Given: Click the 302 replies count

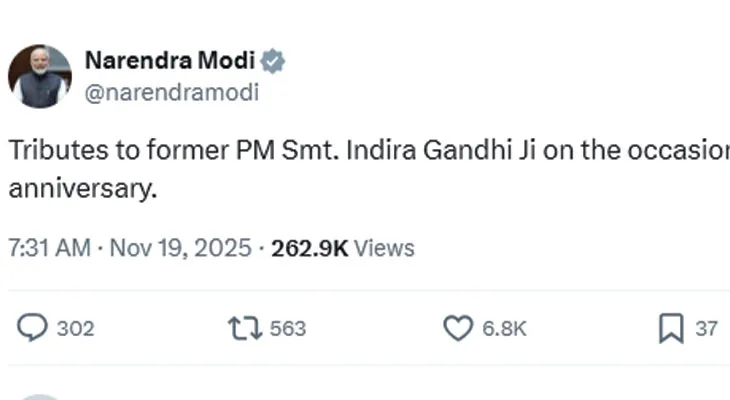Looking at the screenshot, I should (76, 328).
